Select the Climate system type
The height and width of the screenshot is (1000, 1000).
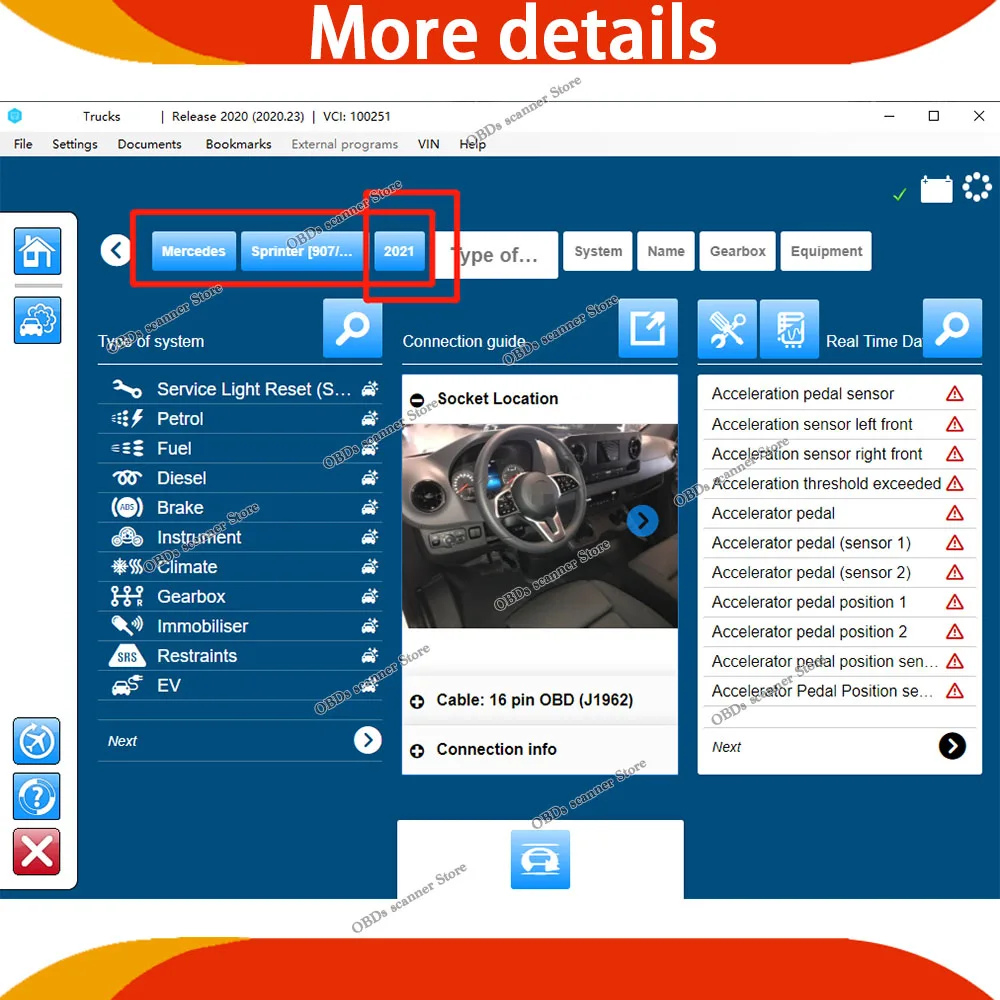(x=240, y=567)
